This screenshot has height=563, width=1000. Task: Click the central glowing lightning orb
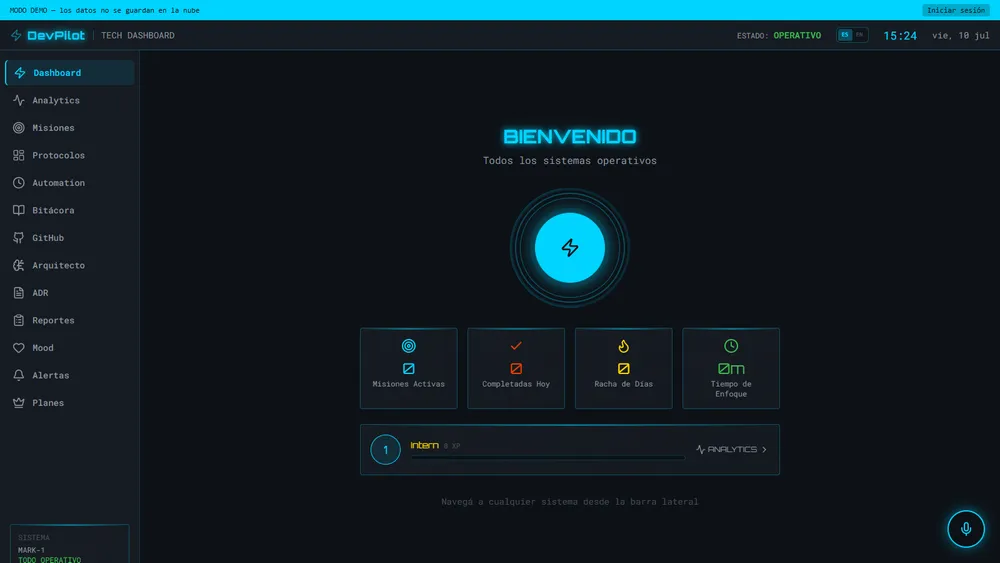pos(570,247)
